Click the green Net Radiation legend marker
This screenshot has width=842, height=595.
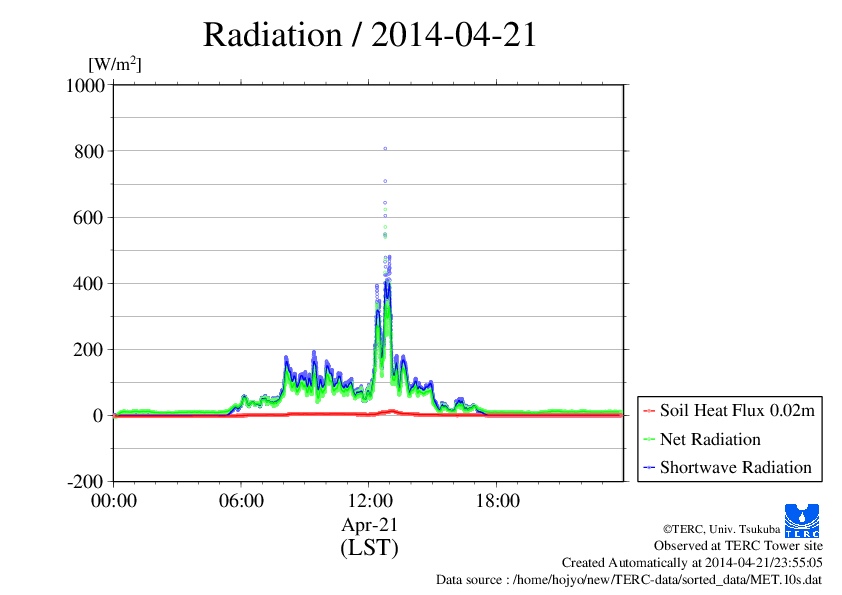649,439
